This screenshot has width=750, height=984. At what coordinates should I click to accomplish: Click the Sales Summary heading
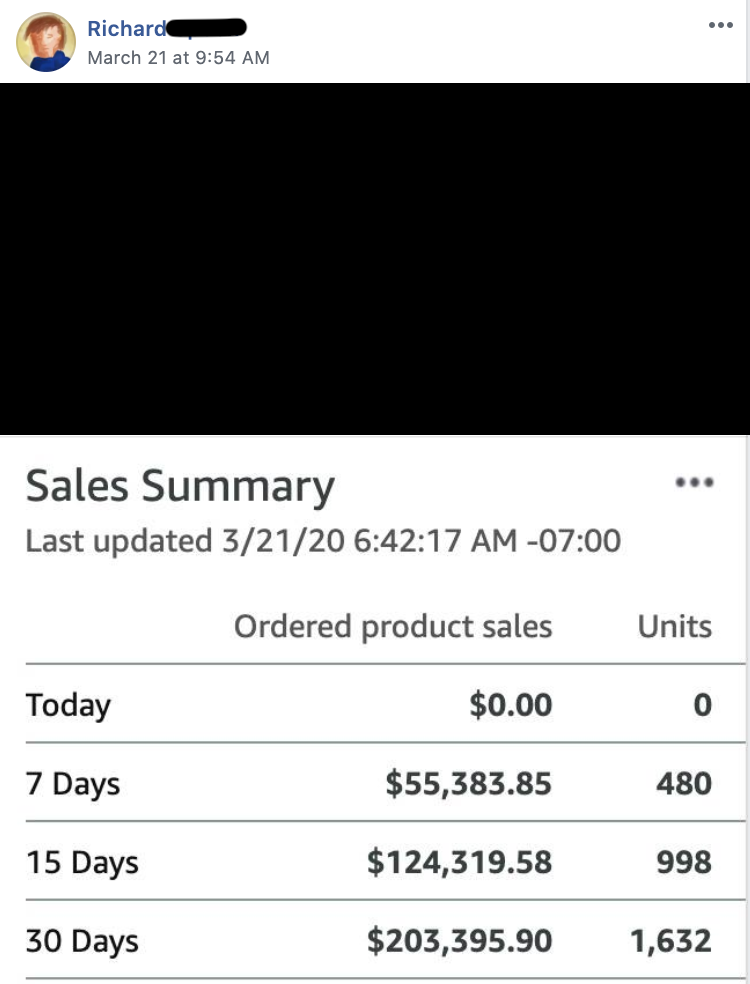point(179,486)
